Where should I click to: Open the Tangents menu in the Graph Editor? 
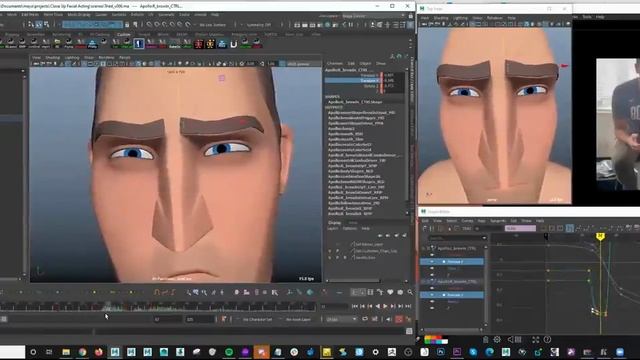point(498,221)
